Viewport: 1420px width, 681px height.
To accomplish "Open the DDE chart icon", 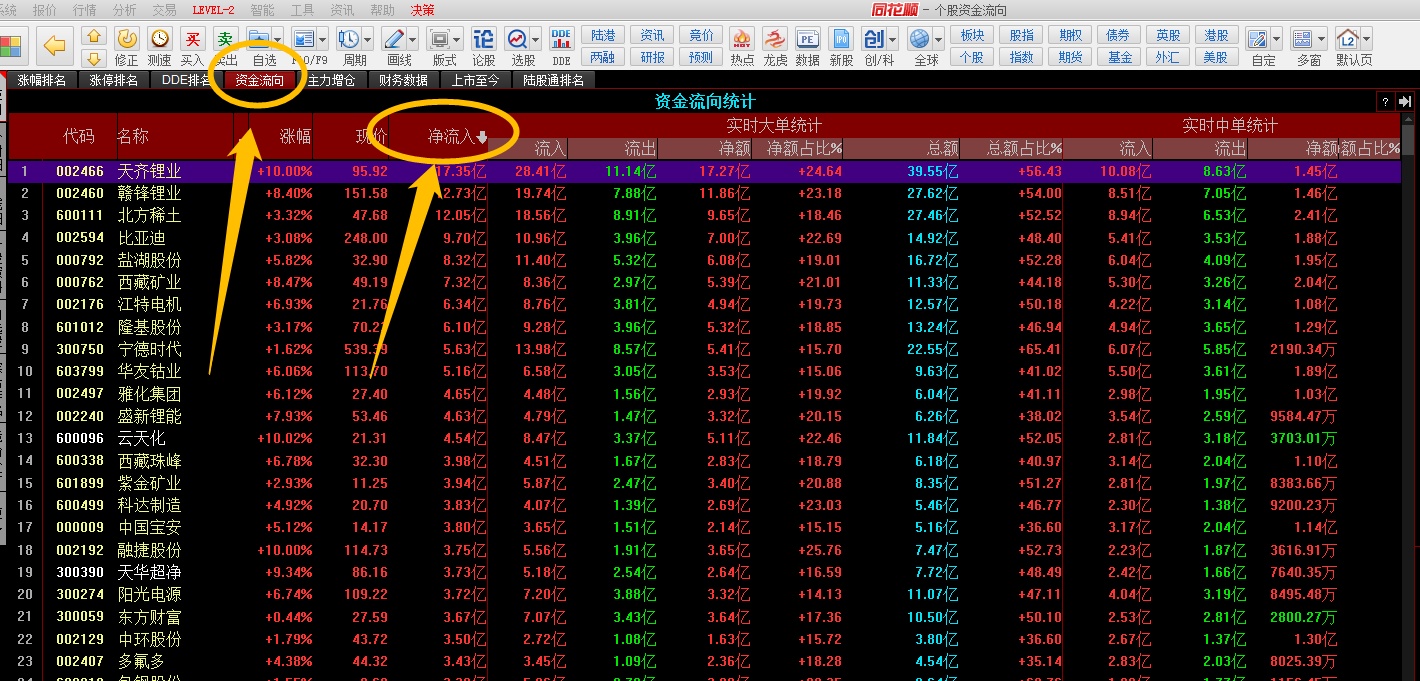I will pyautogui.click(x=561, y=38).
